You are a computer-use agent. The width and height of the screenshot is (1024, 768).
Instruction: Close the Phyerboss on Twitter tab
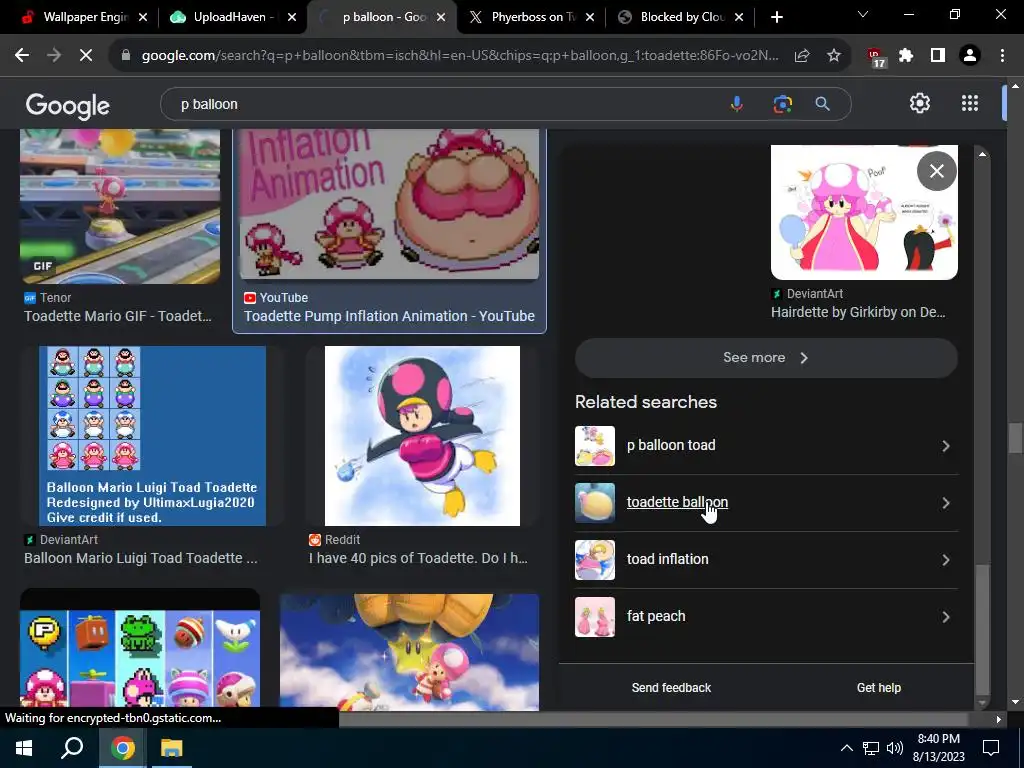590,17
